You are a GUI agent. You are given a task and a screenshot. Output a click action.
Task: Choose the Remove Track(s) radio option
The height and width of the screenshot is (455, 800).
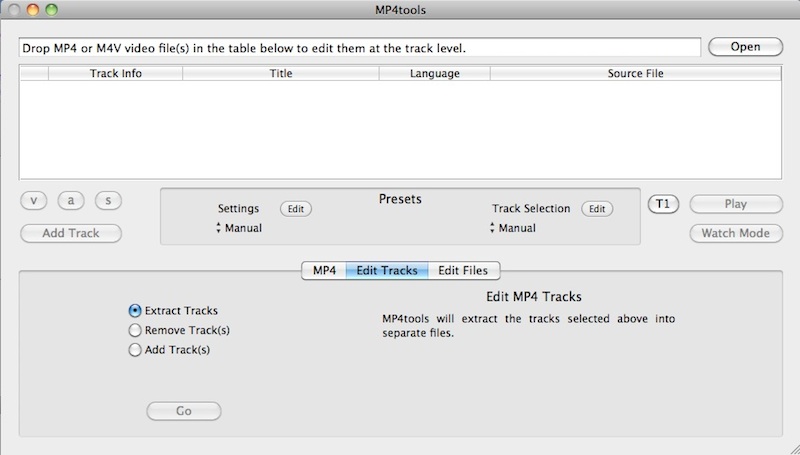coord(135,330)
